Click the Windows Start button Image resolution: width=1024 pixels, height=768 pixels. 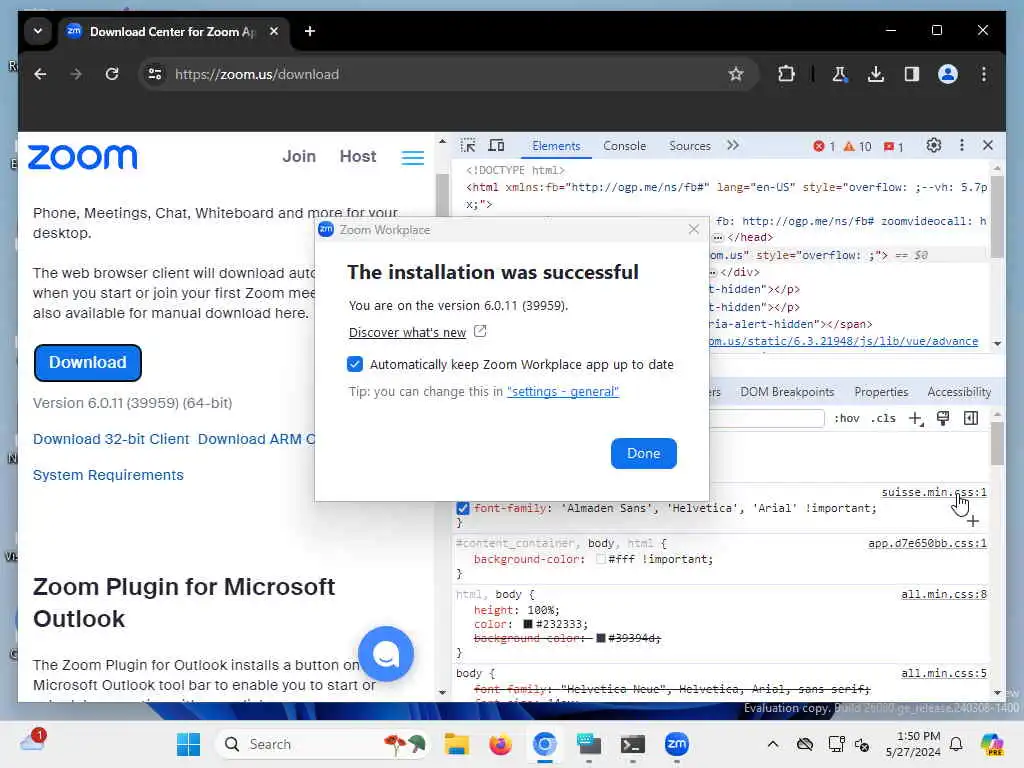point(189,744)
